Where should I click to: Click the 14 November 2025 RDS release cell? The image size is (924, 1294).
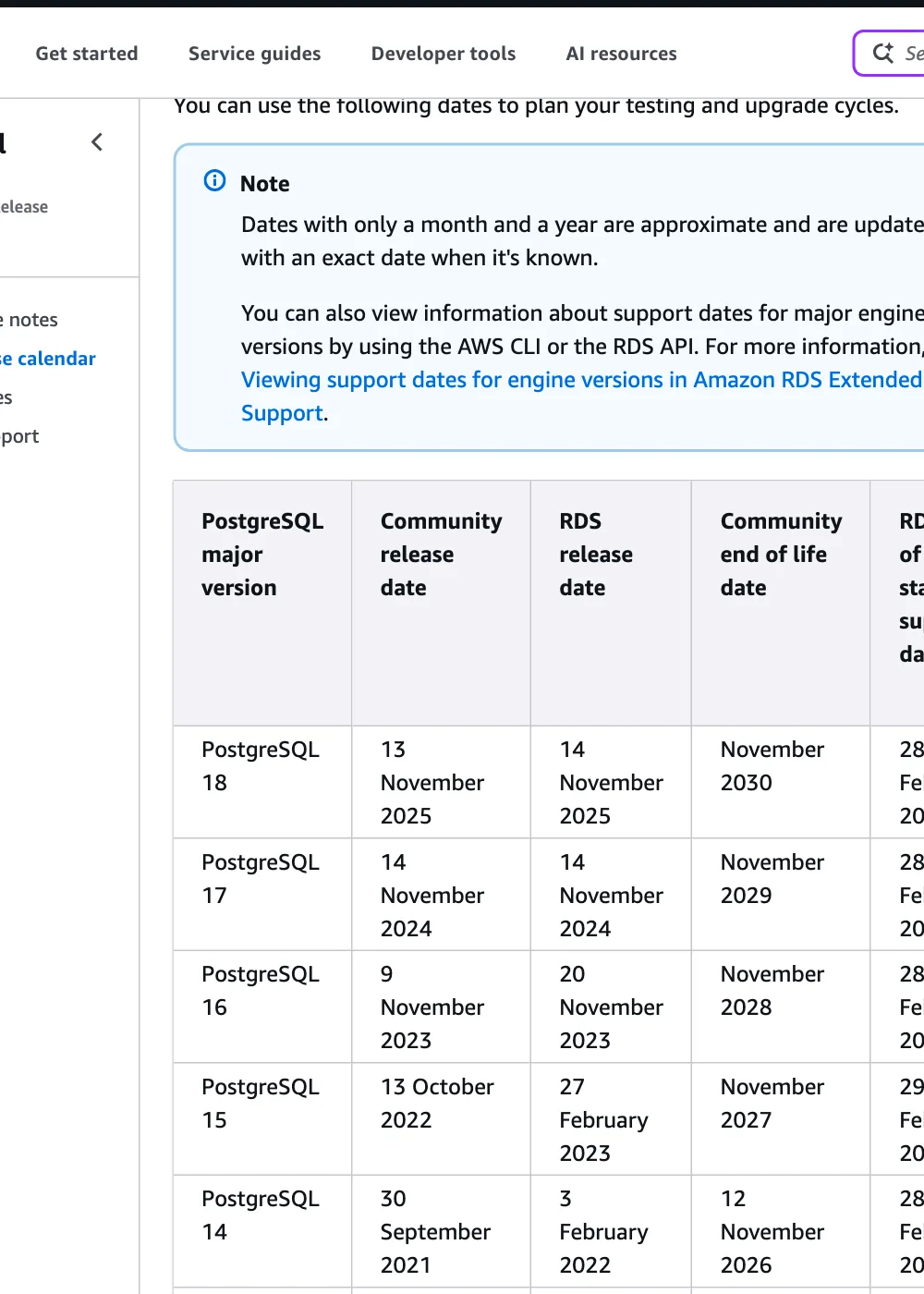pyautogui.click(x=611, y=782)
